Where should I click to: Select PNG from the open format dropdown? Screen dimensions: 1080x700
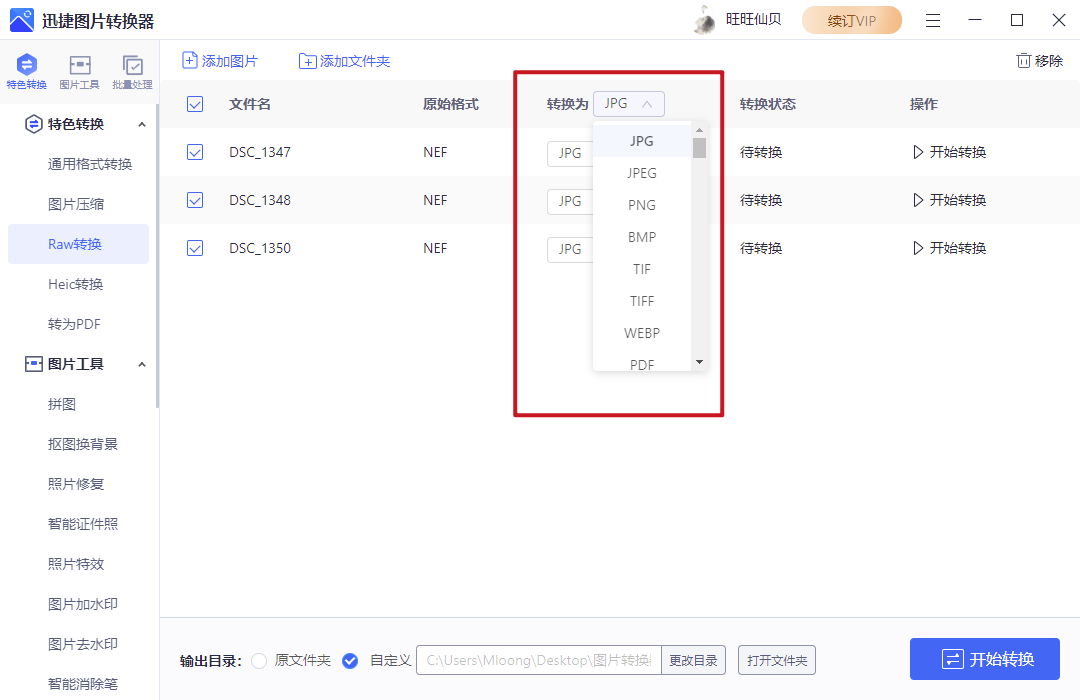pyautogui.click(x=642, y=204)
